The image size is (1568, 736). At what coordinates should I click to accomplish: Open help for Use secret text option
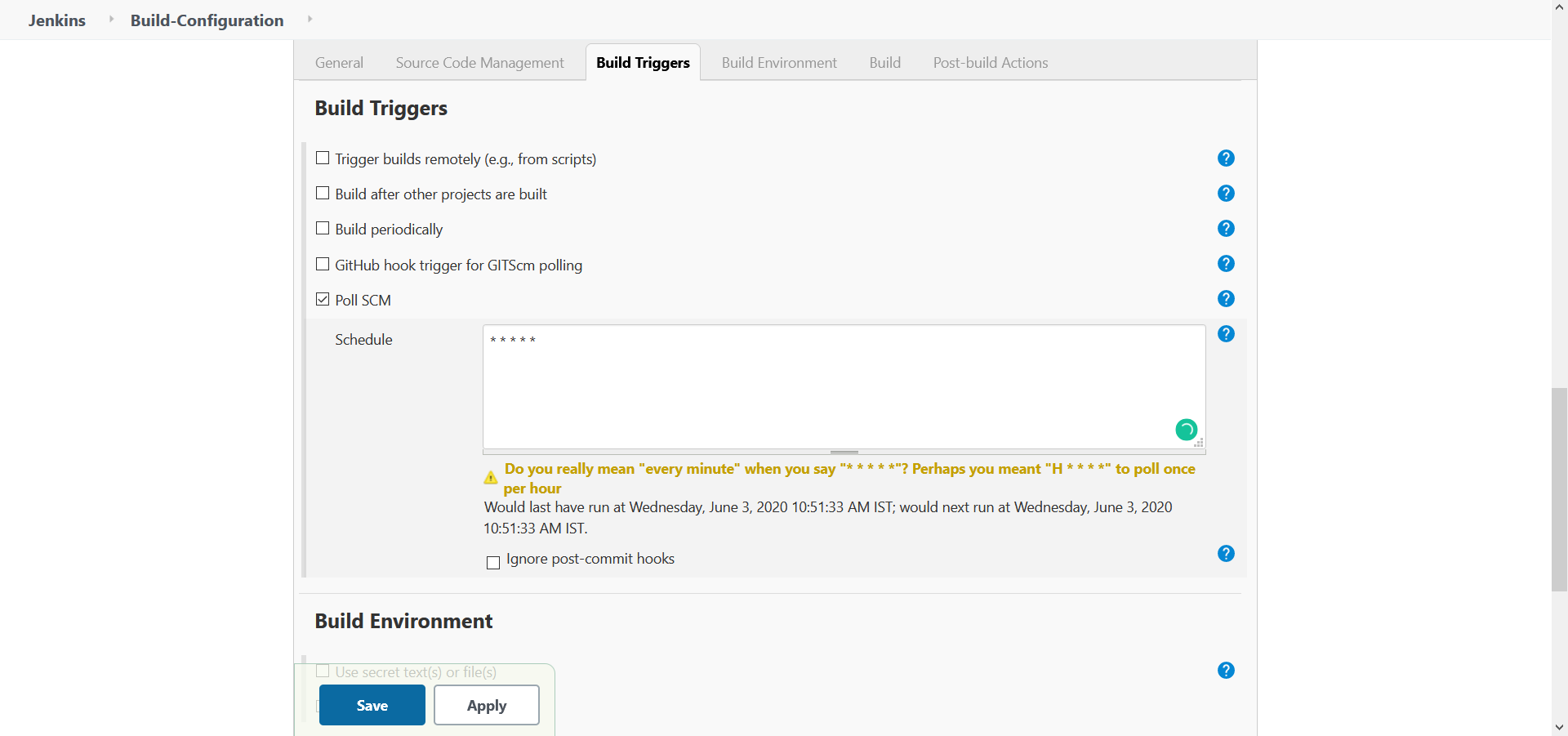click(1226, 671)
